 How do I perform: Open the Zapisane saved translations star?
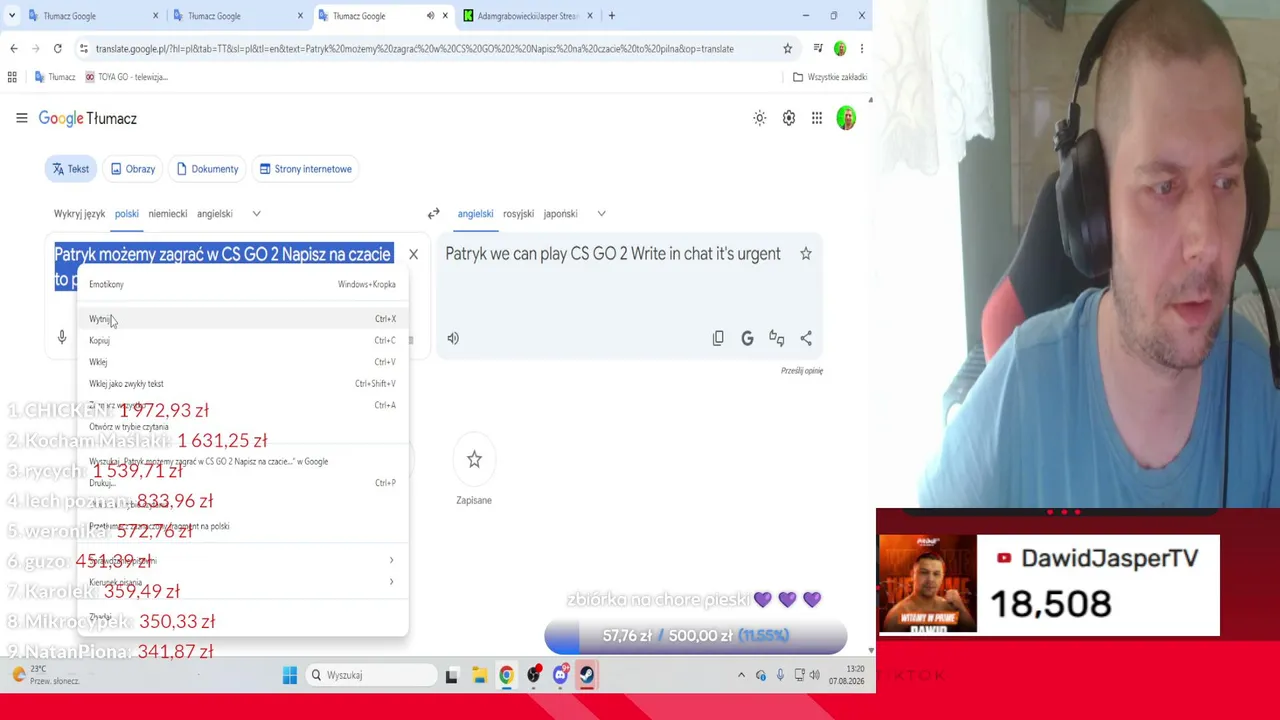point(474,460)
